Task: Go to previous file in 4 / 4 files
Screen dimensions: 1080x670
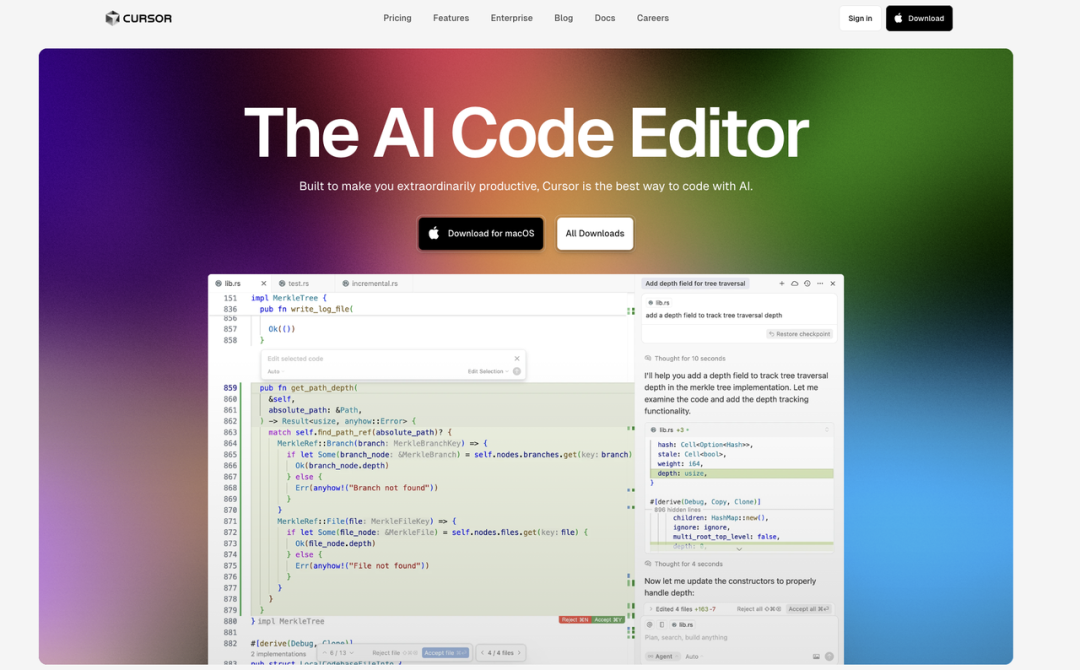Action: pos(482,653)
